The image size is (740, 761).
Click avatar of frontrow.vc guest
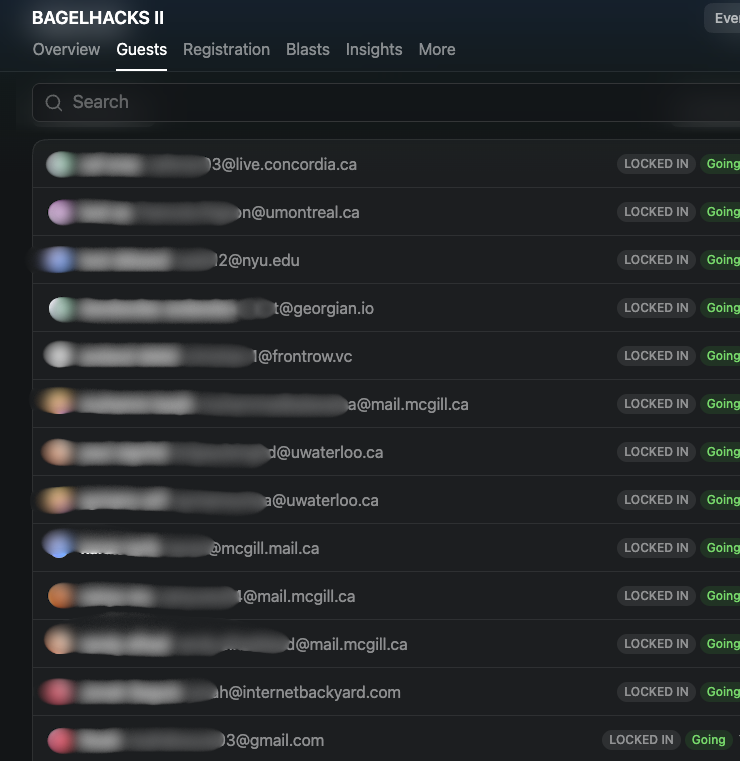(59, 354)
